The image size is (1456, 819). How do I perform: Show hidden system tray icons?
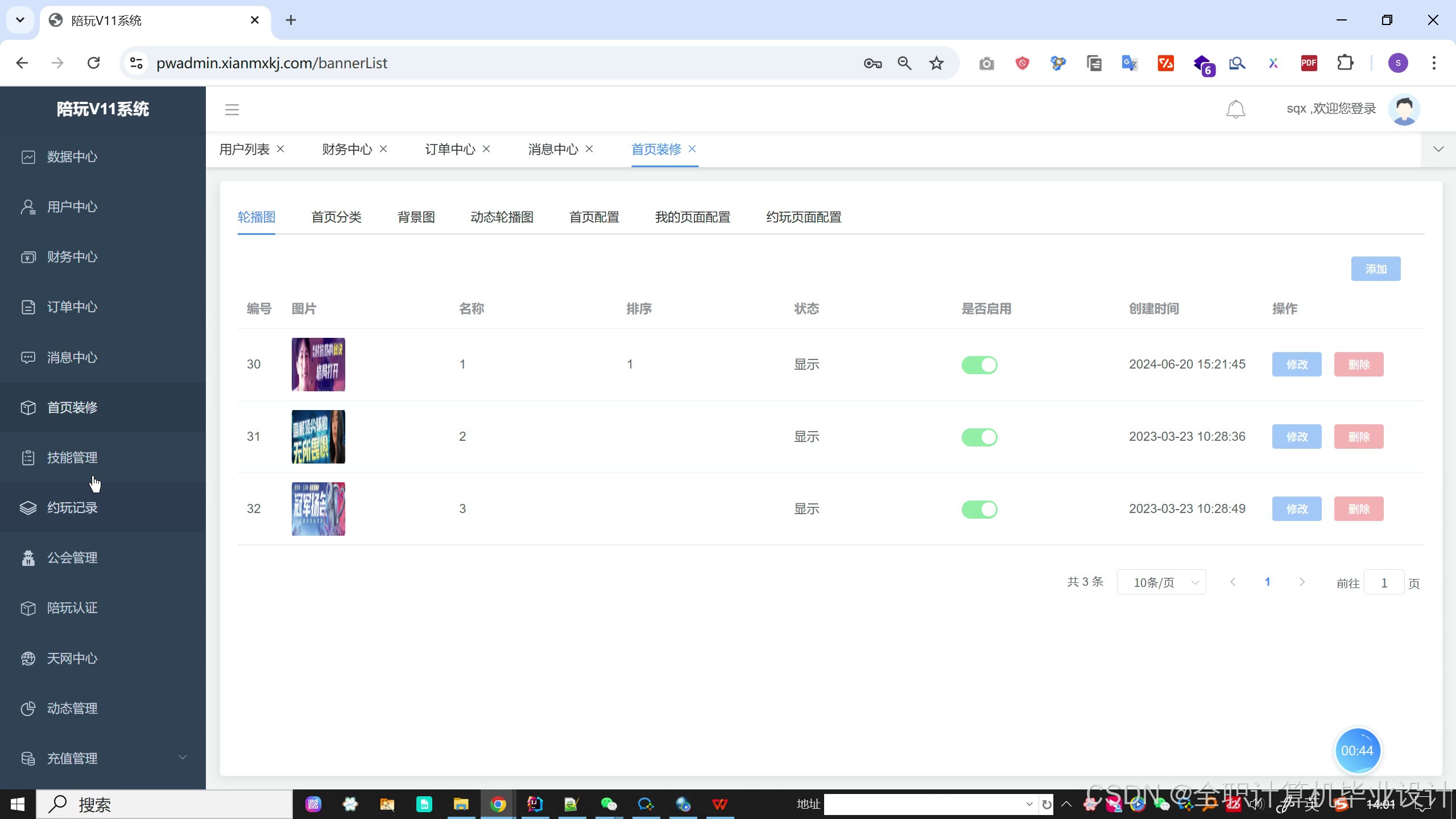1066,804
